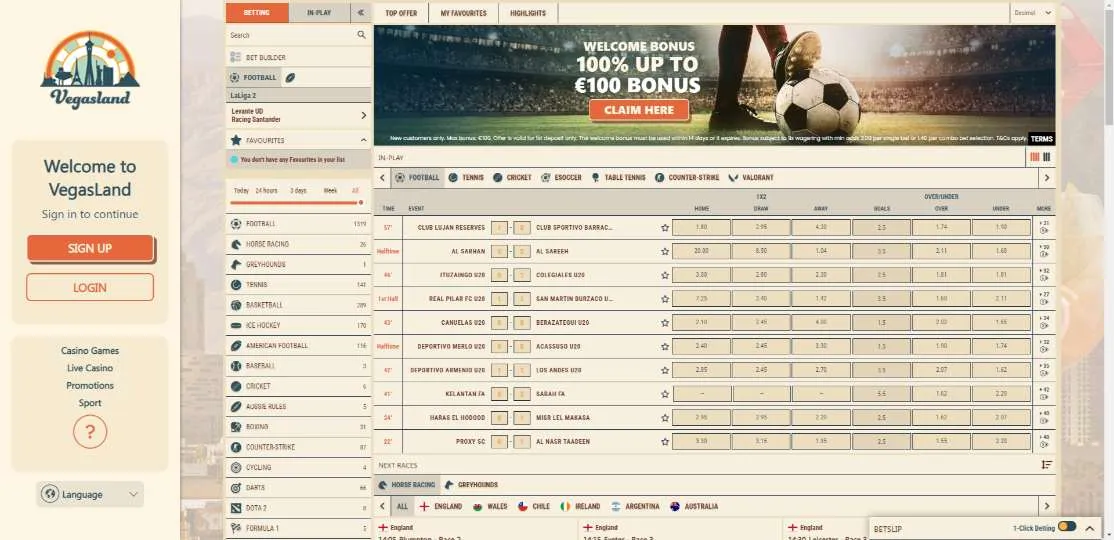The width and height of the screenshot is (1114, 540).
Task: Show more in-play sports with right arrow
Action: [x=1047, y=178]
